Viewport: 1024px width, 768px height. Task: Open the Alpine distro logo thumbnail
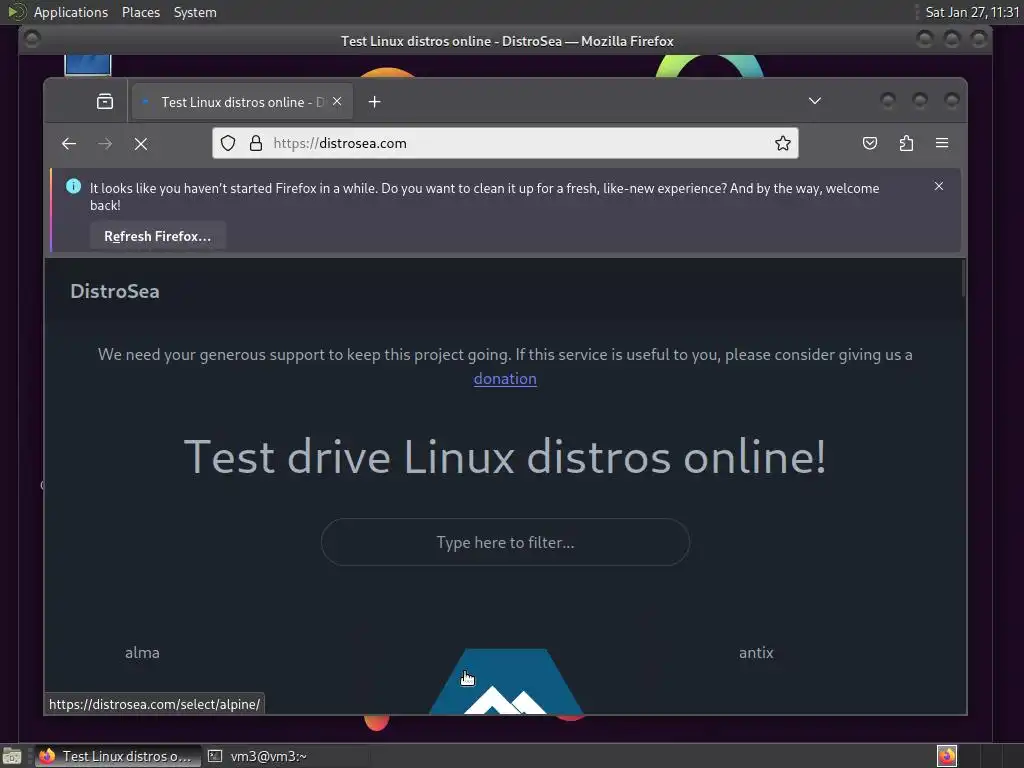(505, 681)
